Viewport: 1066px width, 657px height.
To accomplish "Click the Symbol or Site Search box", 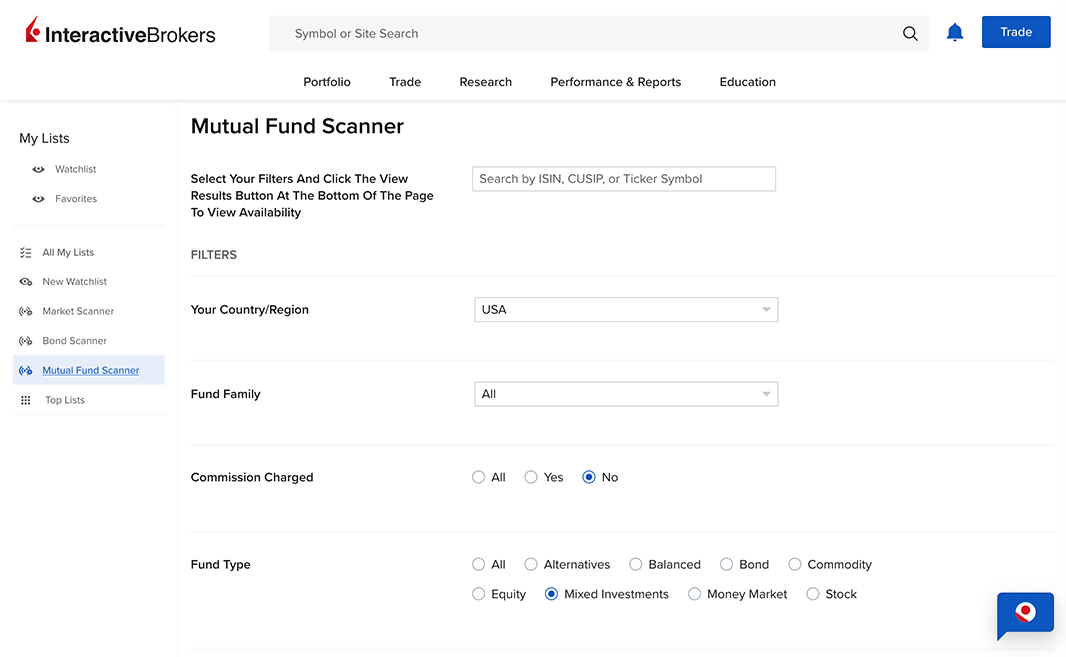I will 590,33.
